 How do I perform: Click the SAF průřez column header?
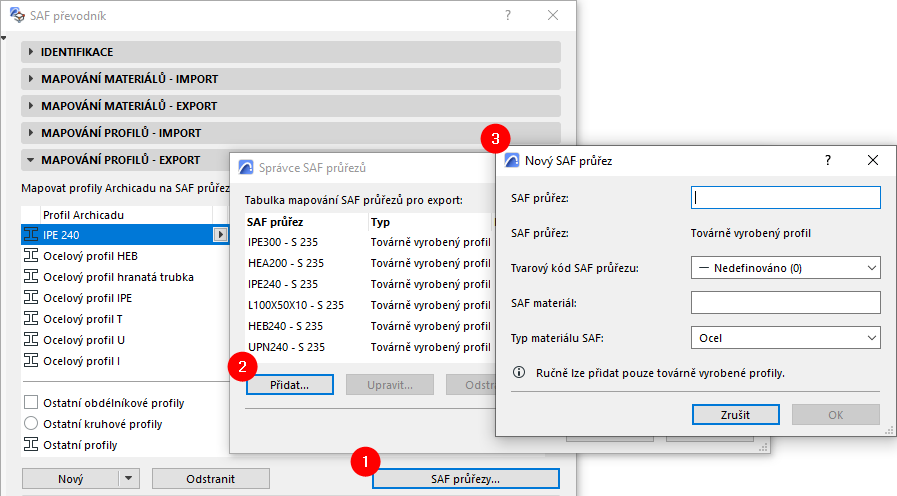305,222
